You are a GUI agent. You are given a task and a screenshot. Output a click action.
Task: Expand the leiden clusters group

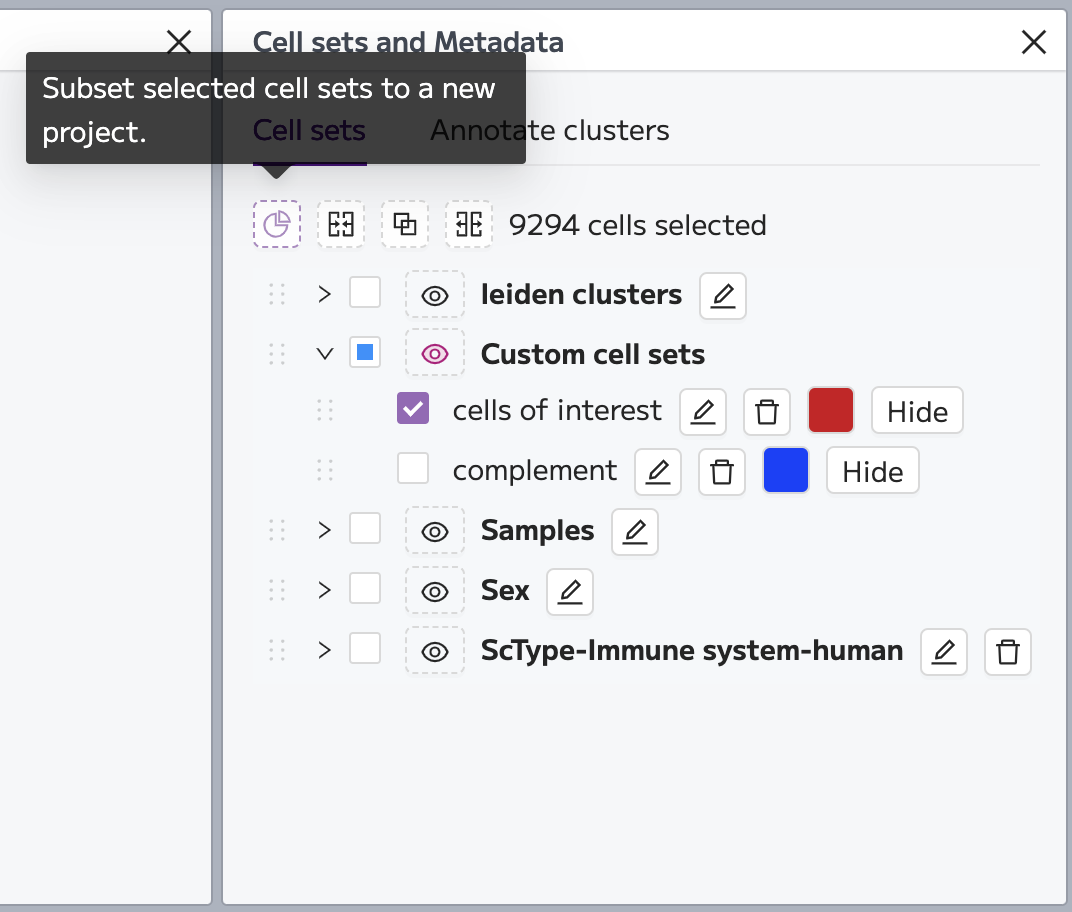325,294
